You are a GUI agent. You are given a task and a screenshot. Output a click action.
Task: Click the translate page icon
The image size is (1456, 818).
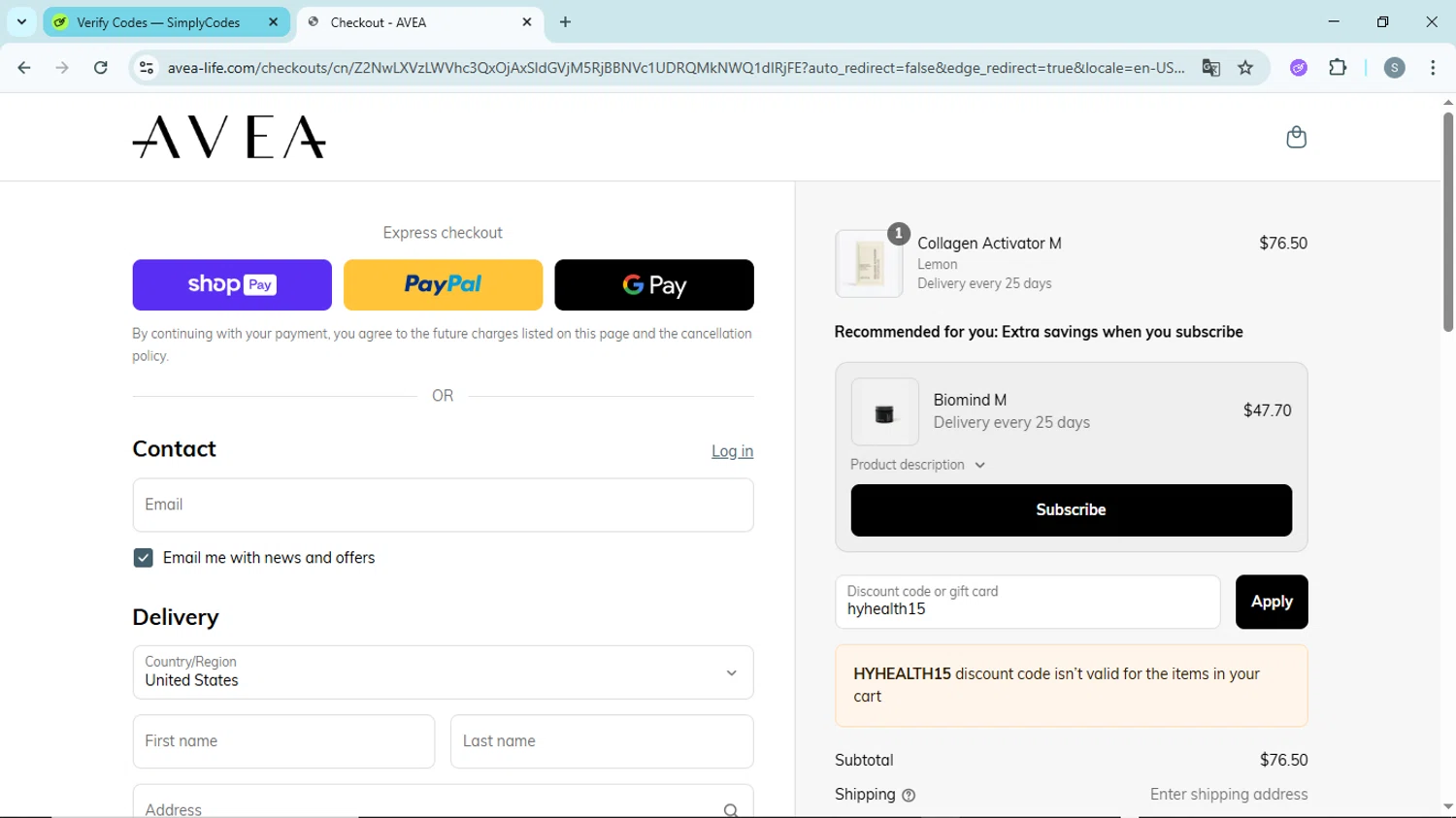tap(1210, 68)
